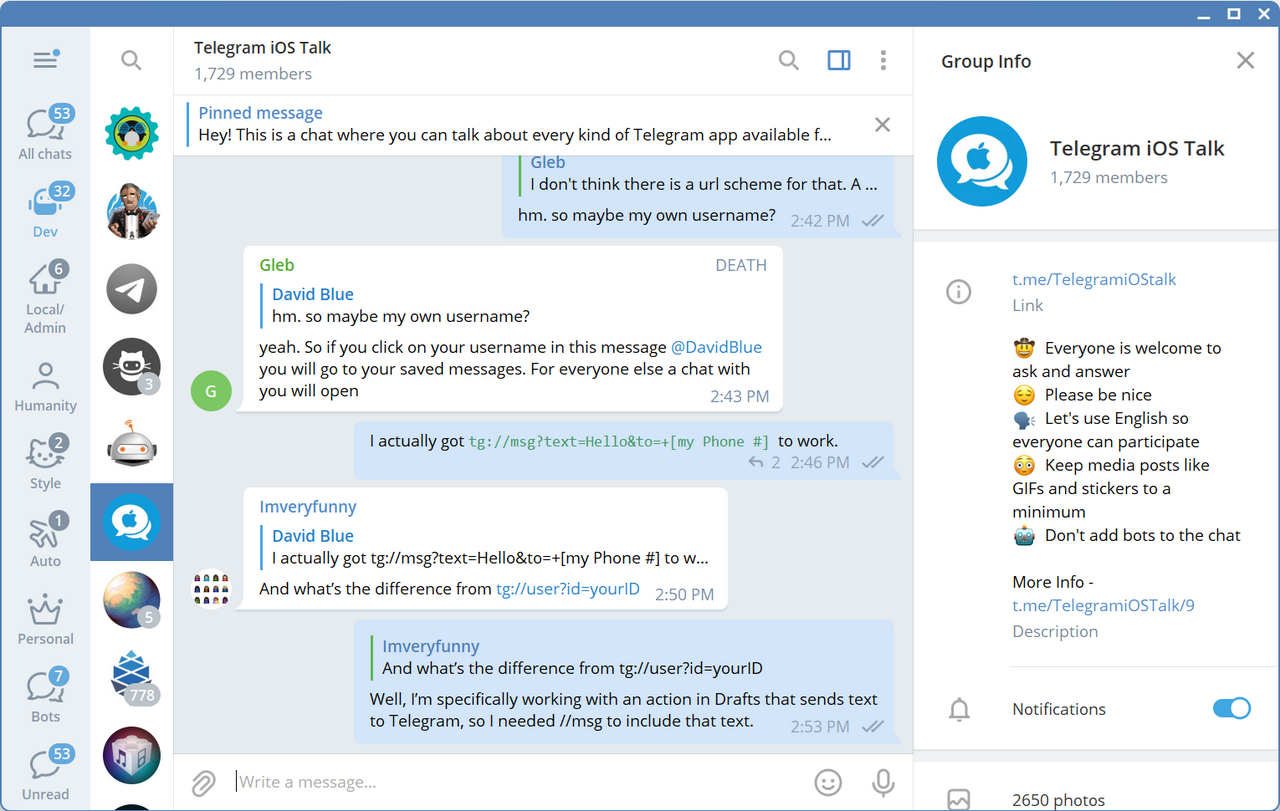This screenshot has height=811, width=1280.
Task: Switch to the Auto folder
Action: click(x=45, y=541)
